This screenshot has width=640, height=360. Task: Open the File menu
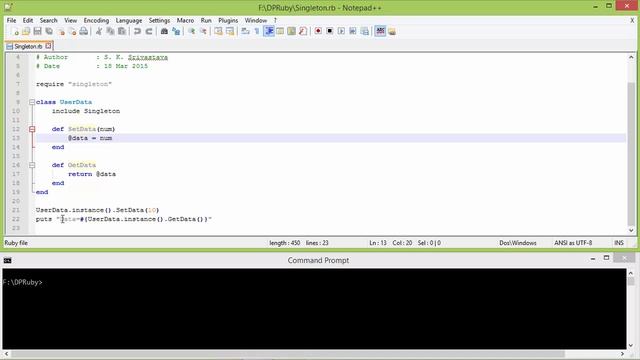coord(11,20)
